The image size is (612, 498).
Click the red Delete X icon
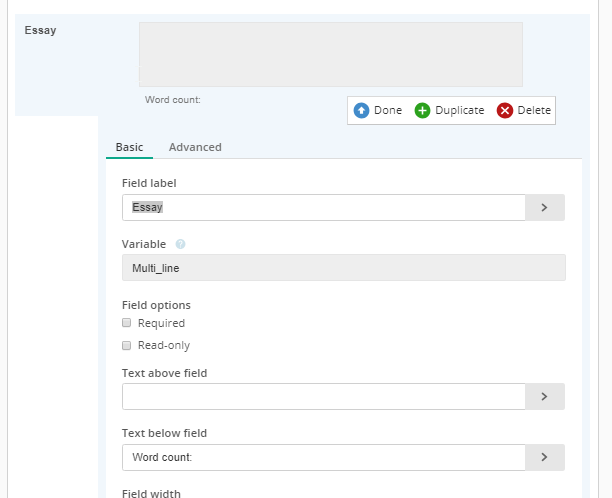[x=504, y=110]
